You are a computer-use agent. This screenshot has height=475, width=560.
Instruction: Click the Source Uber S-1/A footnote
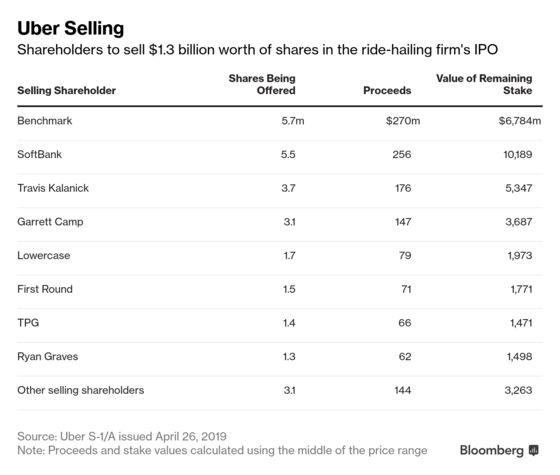click(122, 436)
